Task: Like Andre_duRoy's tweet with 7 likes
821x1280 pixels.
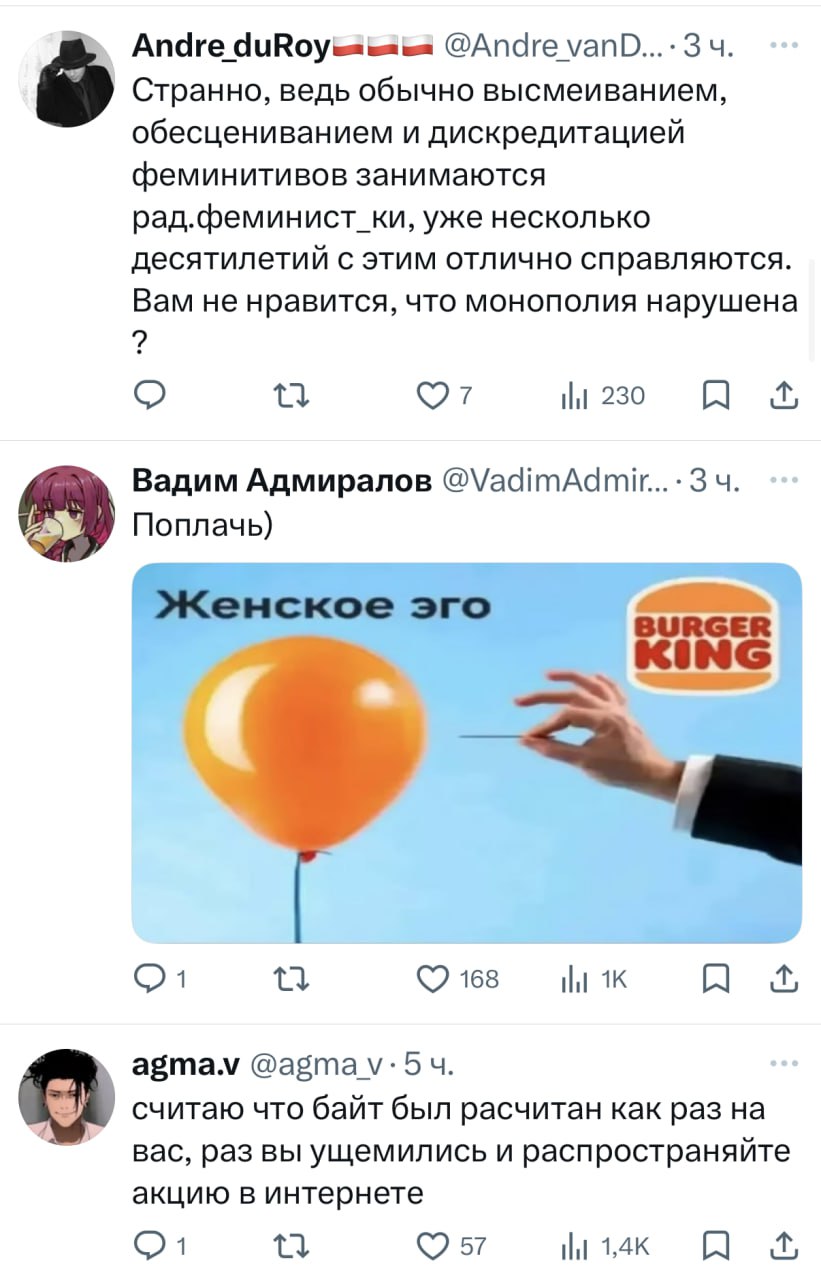Action: (x=446, y=398)
